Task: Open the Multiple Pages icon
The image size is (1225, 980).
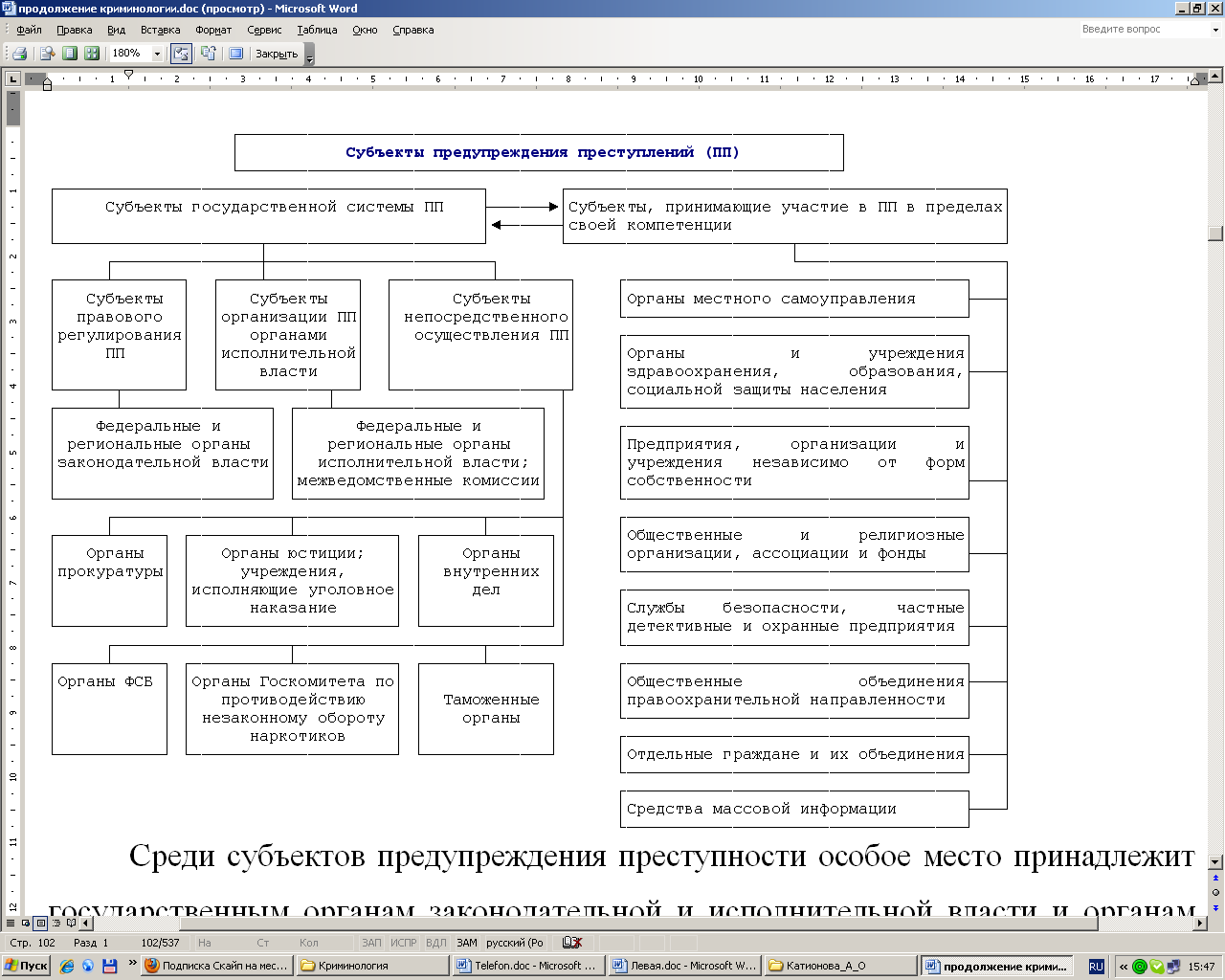Action: [92, 54]
